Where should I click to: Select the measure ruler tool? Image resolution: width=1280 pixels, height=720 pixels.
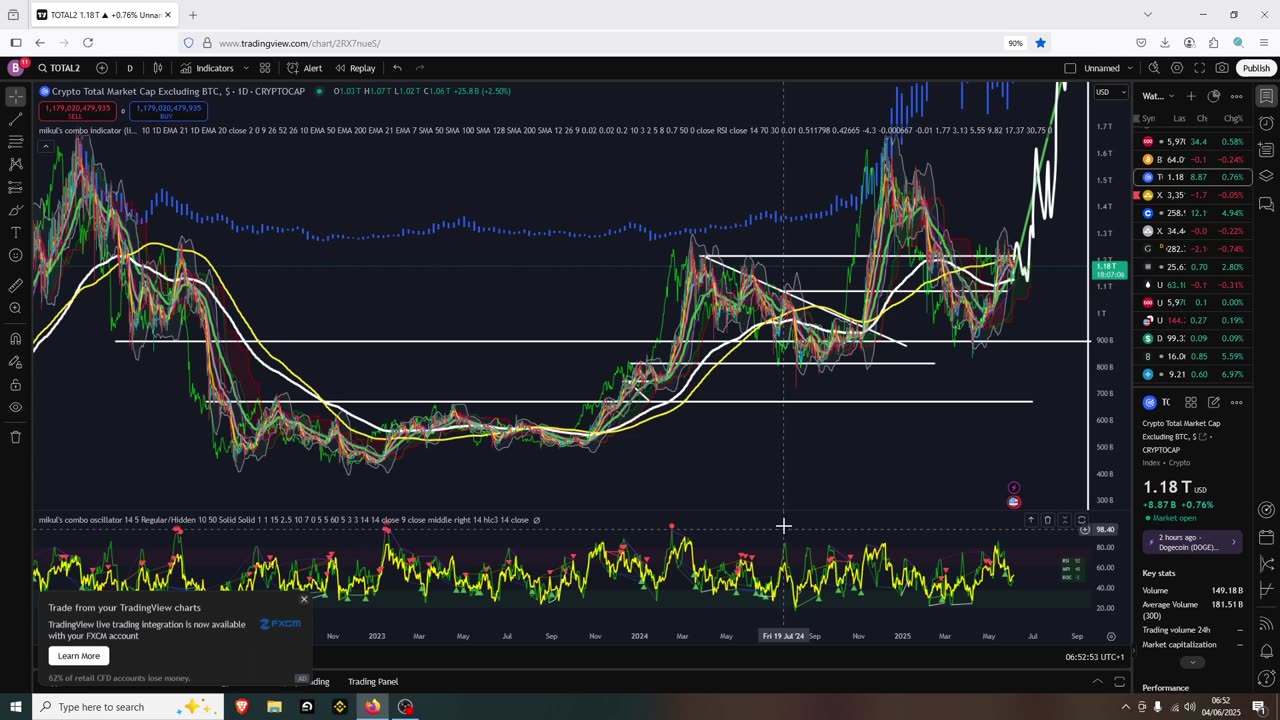(16, 285)
